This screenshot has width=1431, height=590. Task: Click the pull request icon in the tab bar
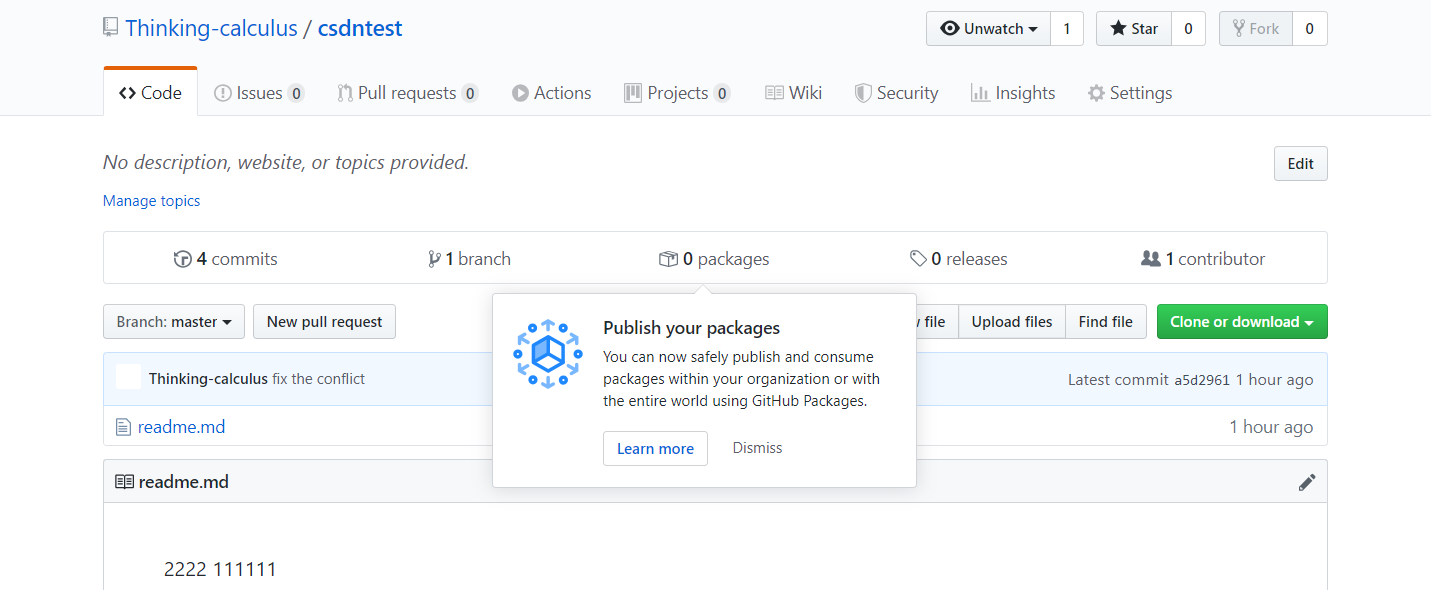coord(345,93)
